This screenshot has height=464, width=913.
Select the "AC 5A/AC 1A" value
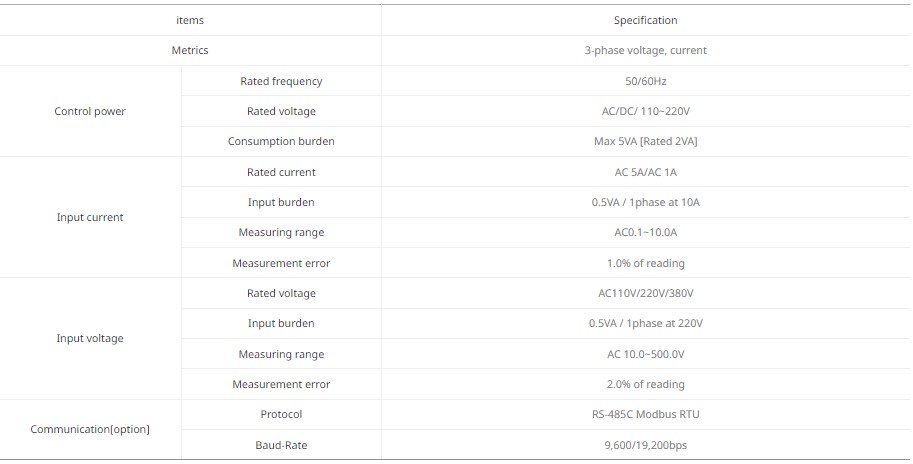click(645, 172)
